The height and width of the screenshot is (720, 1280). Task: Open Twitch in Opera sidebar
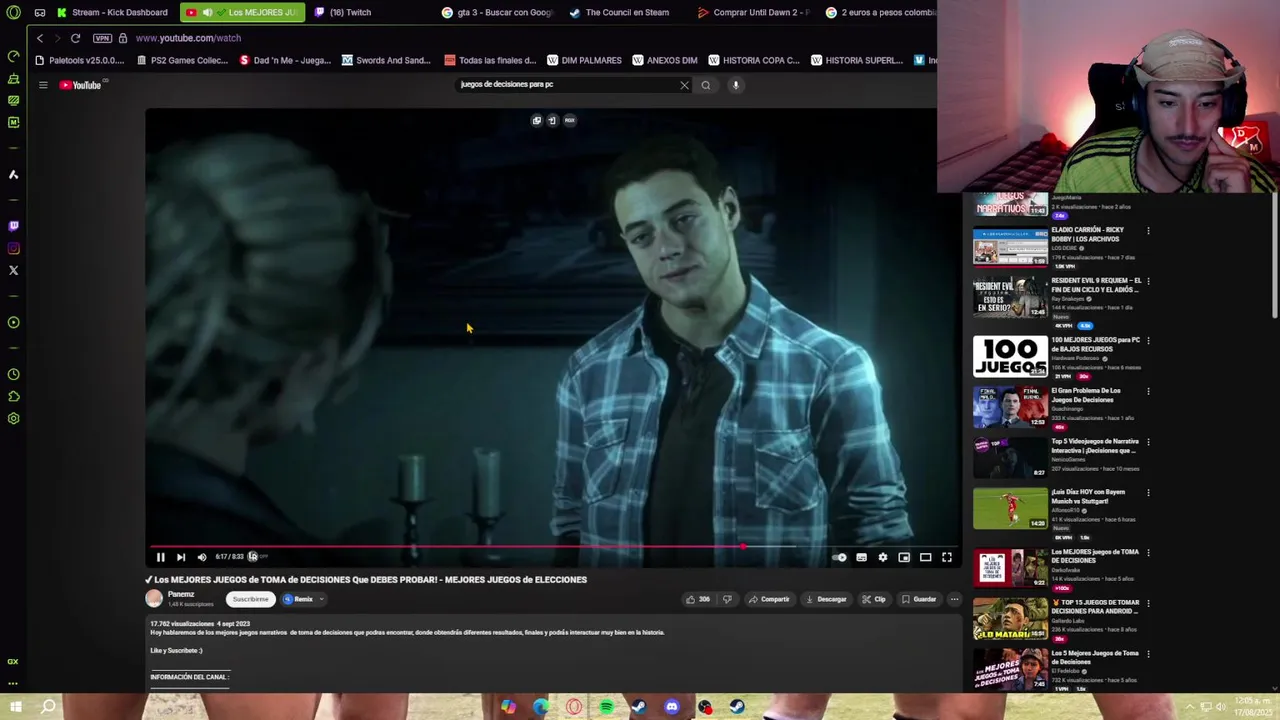[x=13, y=226]
